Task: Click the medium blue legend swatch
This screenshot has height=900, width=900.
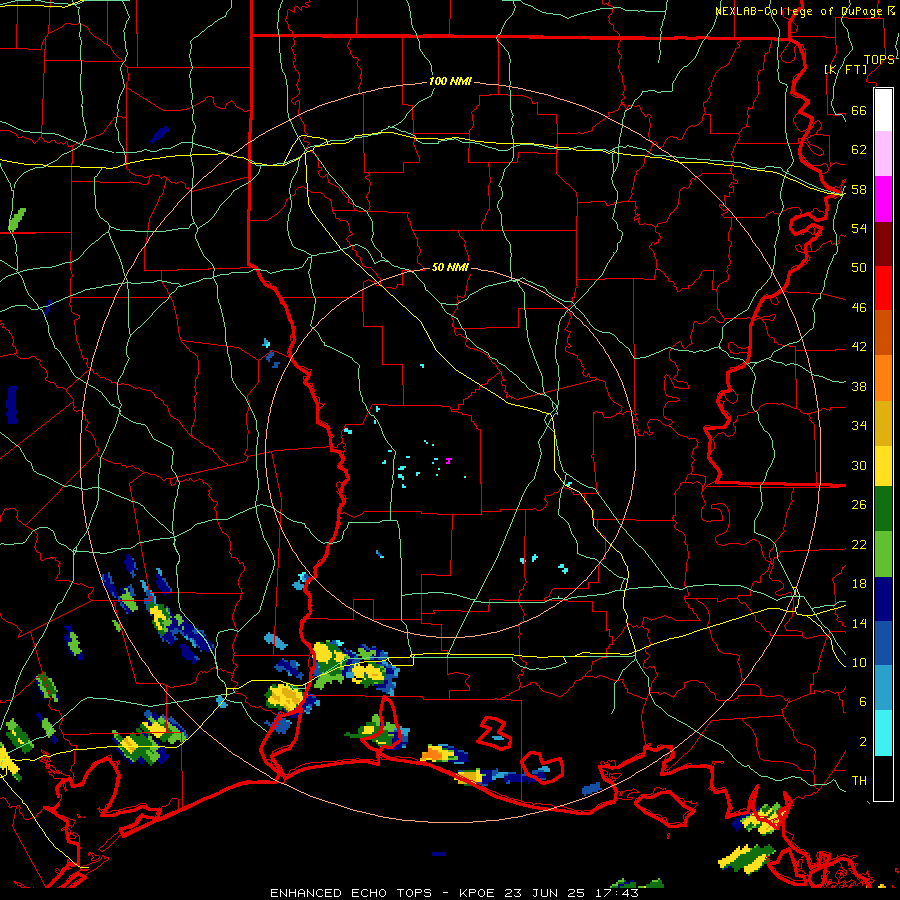Action: (x=883, y=643)
